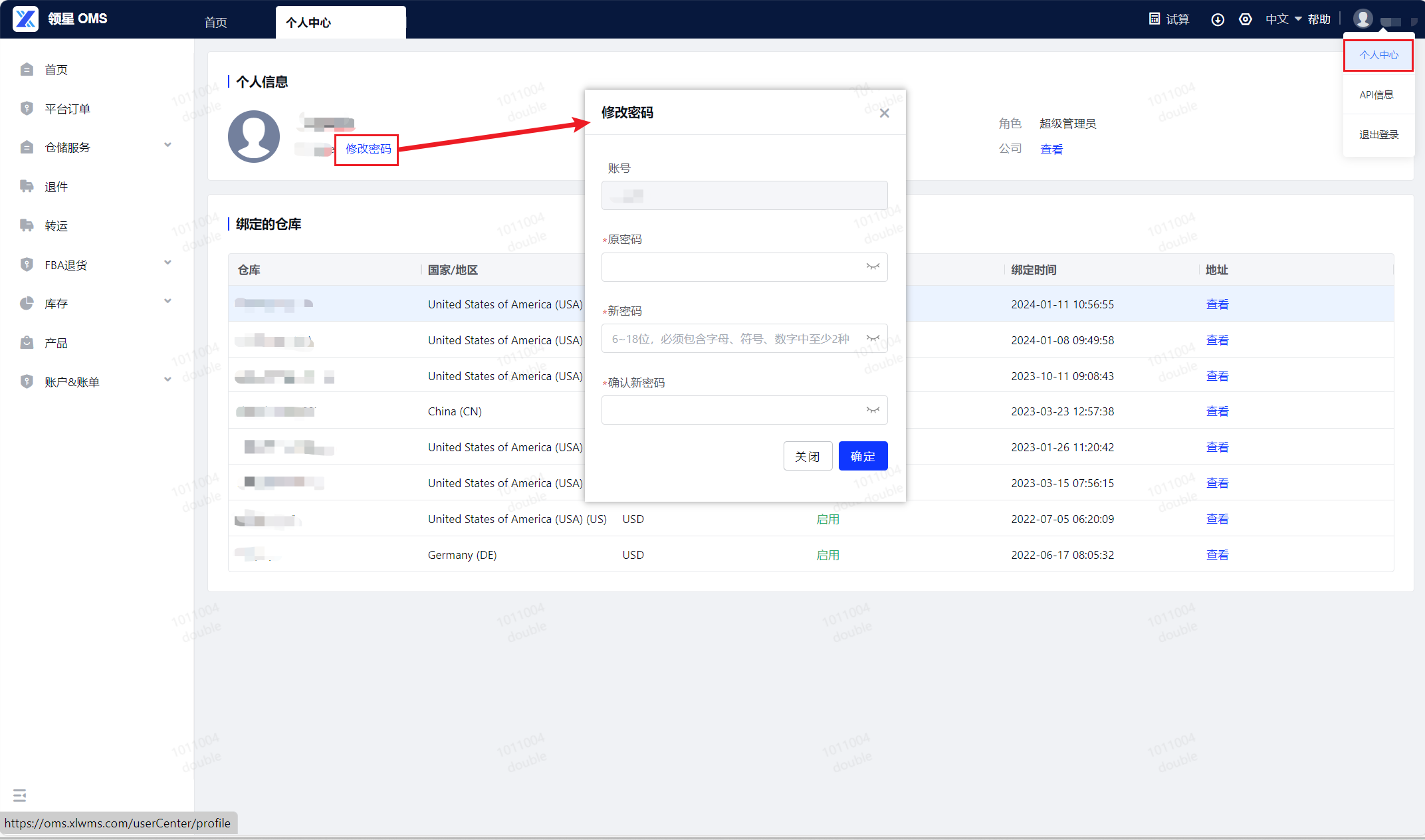Viewport: 1425px width, 840px height.
Task: Show 新密码 using eye icon
Action: pos(873,338)
